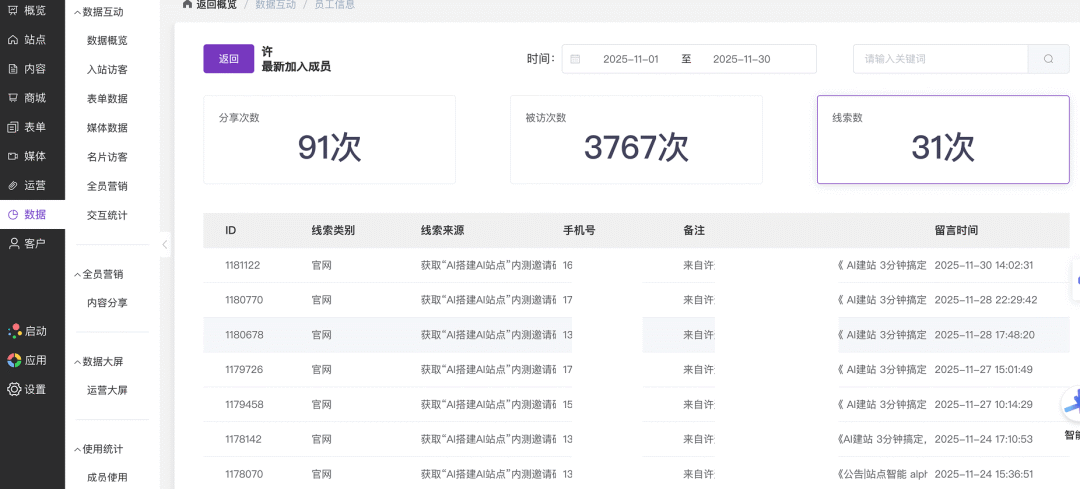
Task: Collapse the 数据大屏 menu group
Action: click(x=100, y=361)
